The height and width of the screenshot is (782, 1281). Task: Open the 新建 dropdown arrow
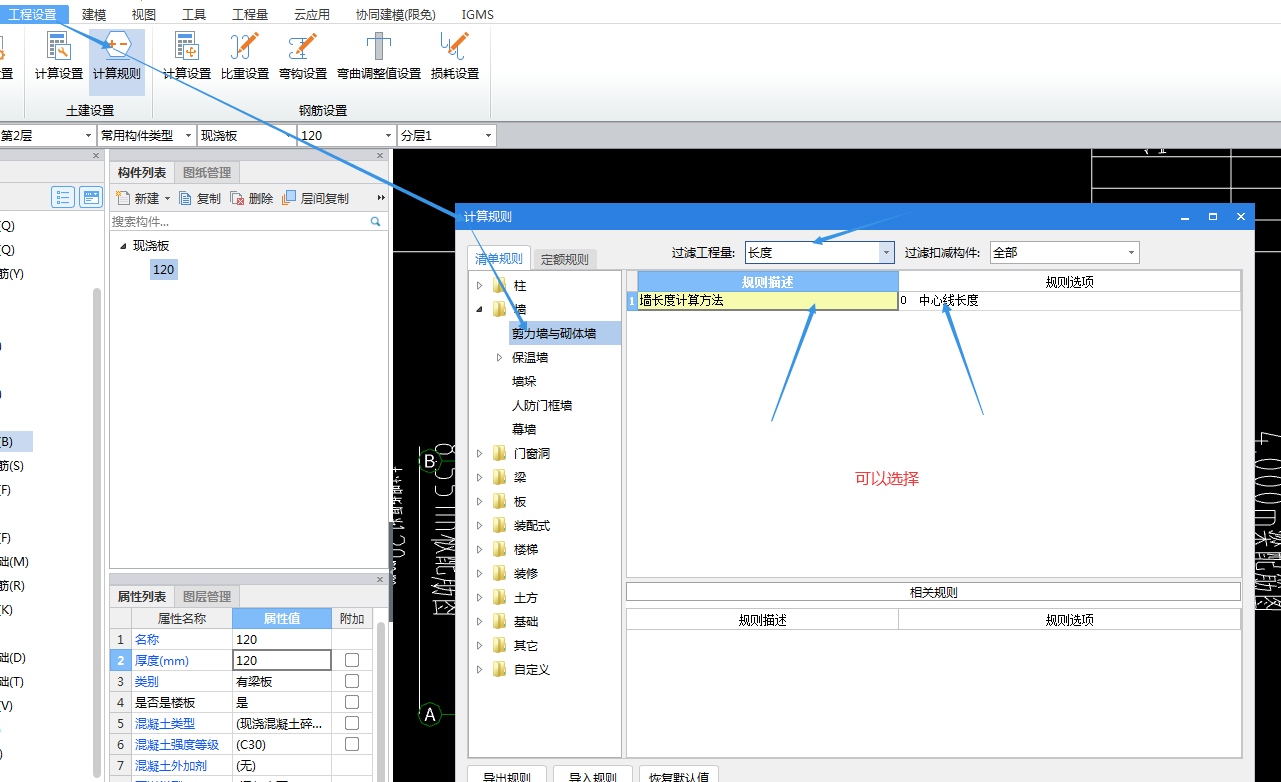167,199
